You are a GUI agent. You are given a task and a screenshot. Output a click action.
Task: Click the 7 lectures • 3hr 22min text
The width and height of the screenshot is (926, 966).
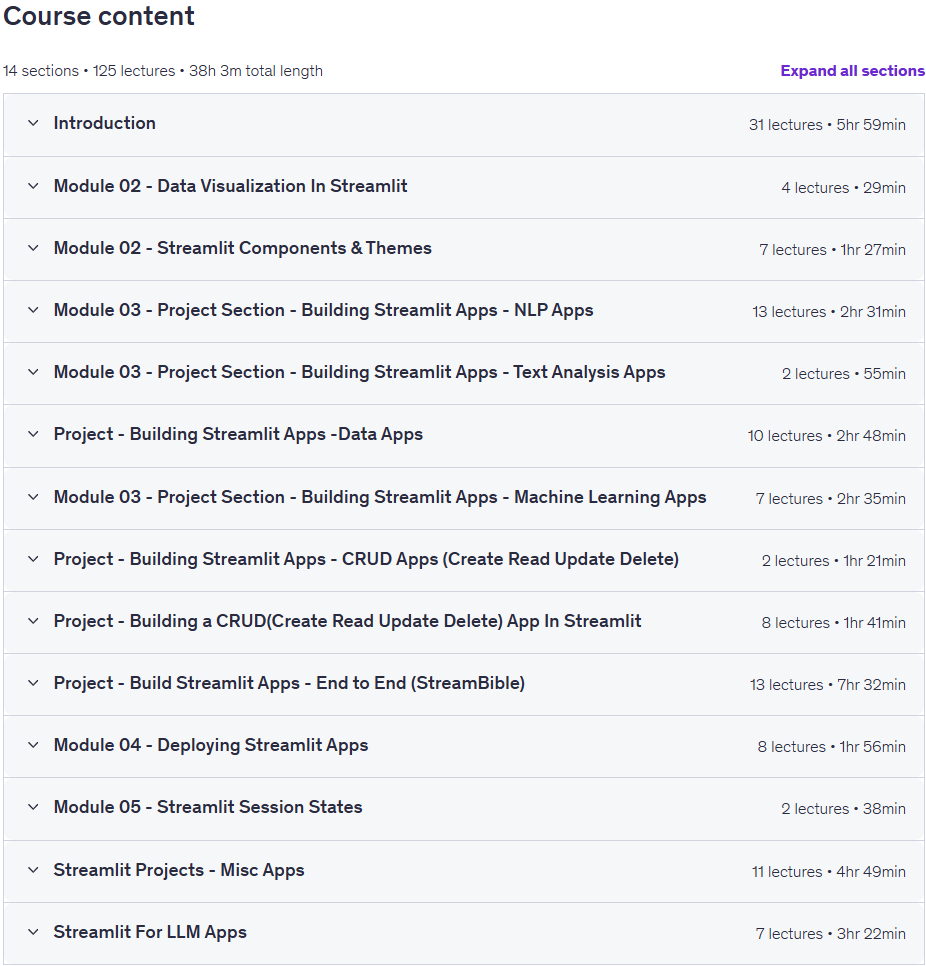click(x=831, y=934)
